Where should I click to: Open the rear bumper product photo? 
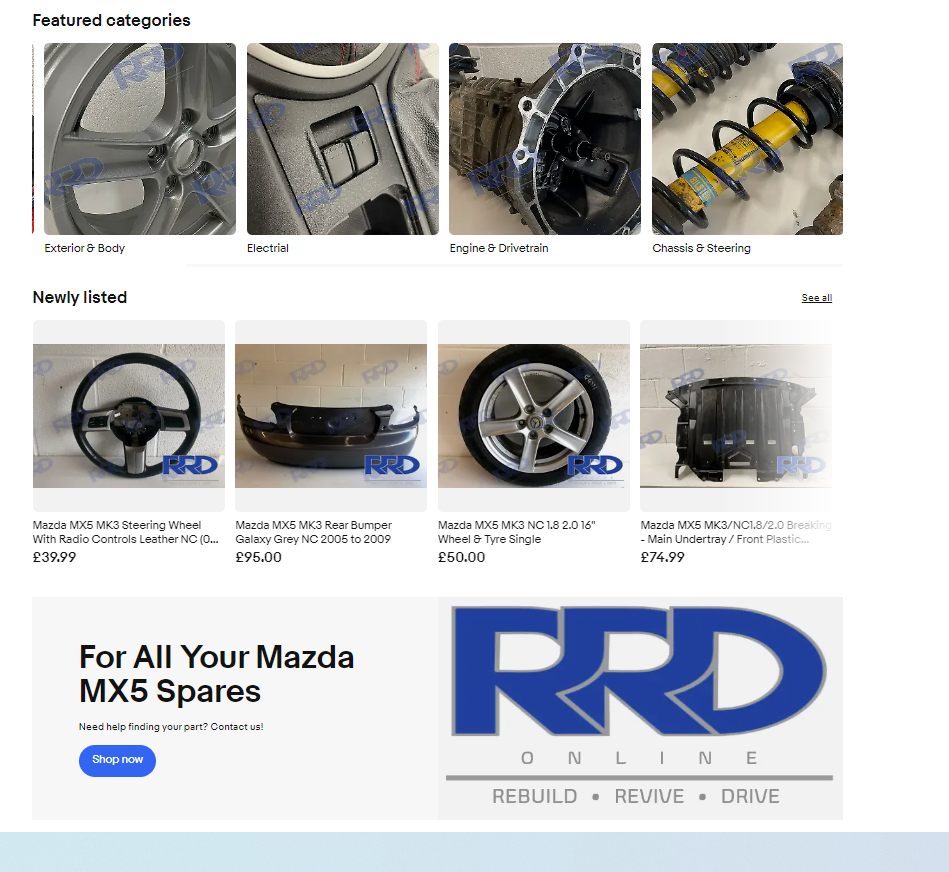point(331,416)
